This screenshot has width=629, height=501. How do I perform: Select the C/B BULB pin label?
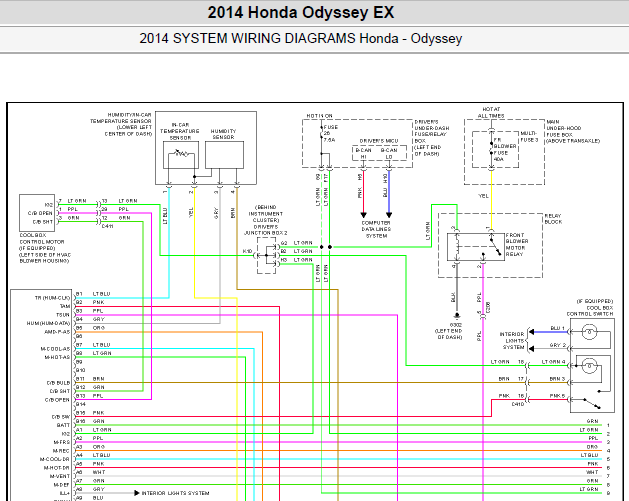pyautogui.click(x=58, y=383)
